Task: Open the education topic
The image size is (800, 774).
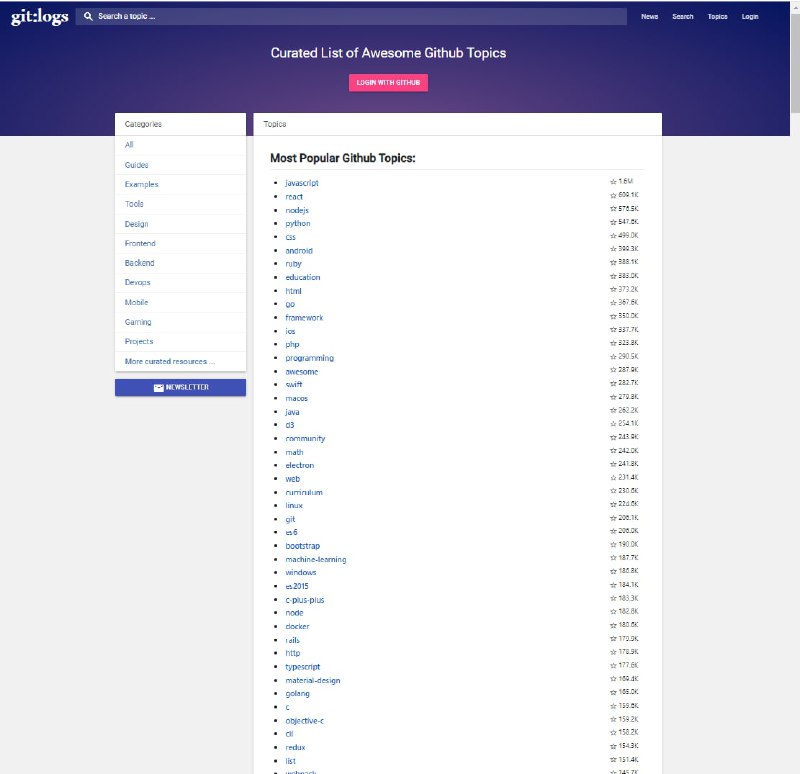Action: (x=303, y=277)
